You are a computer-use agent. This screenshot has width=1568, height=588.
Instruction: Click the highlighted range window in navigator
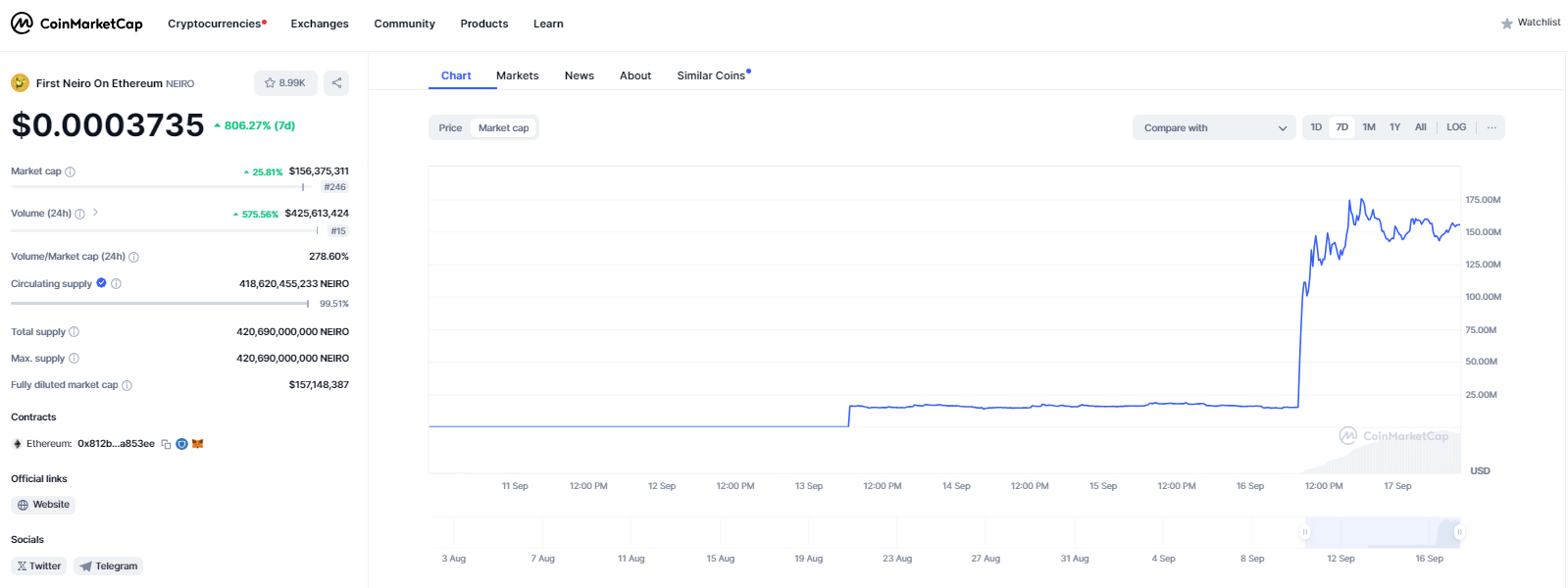point(1383,532)
